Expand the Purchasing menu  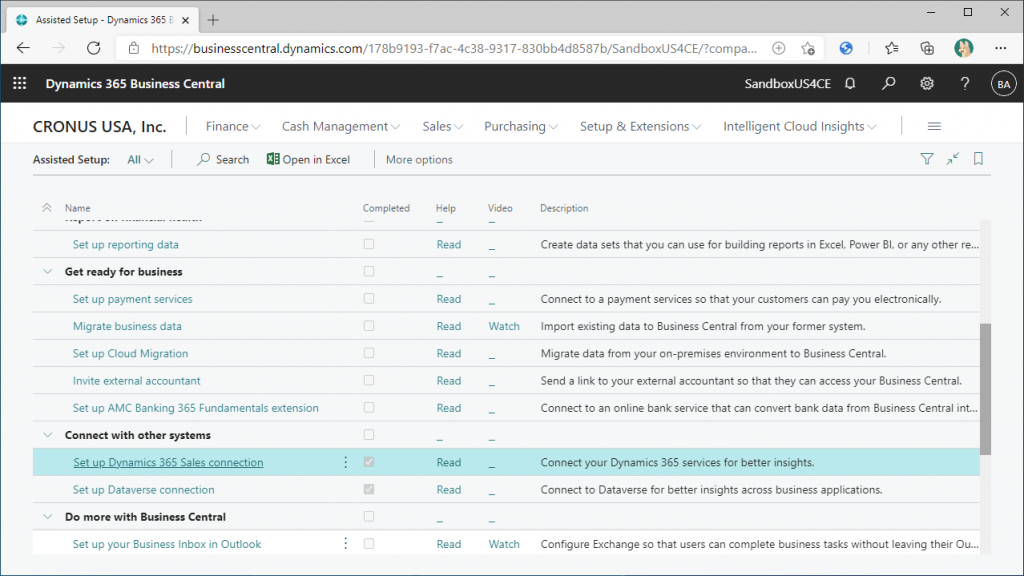click(x=521, y=127)
